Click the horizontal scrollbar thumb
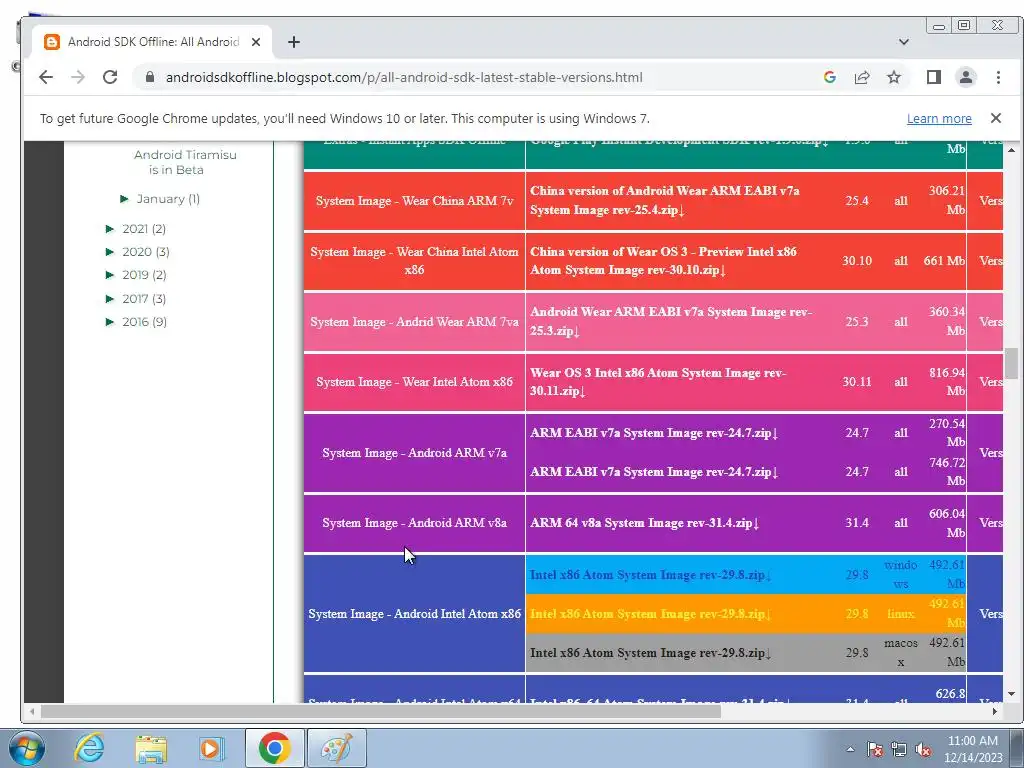Viewport: 1024px width, 768px height. coord(380,711)
